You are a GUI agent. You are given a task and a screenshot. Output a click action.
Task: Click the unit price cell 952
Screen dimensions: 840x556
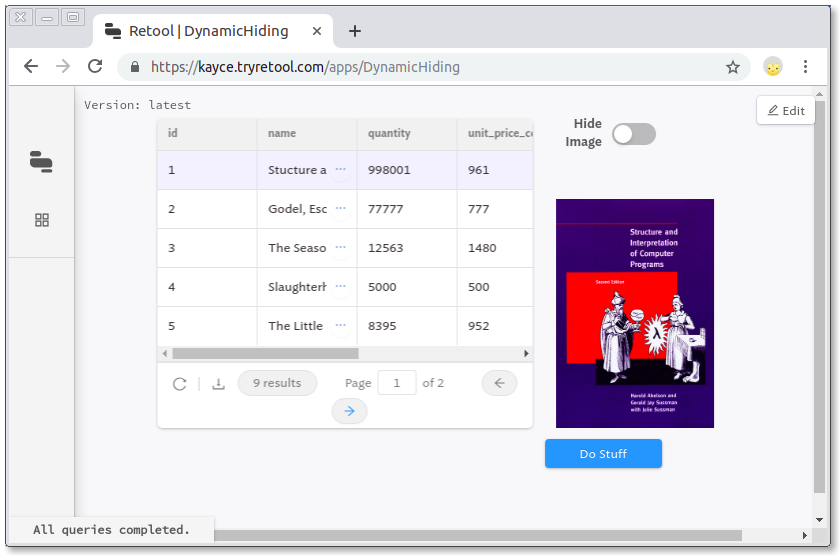tap(495, 326)
